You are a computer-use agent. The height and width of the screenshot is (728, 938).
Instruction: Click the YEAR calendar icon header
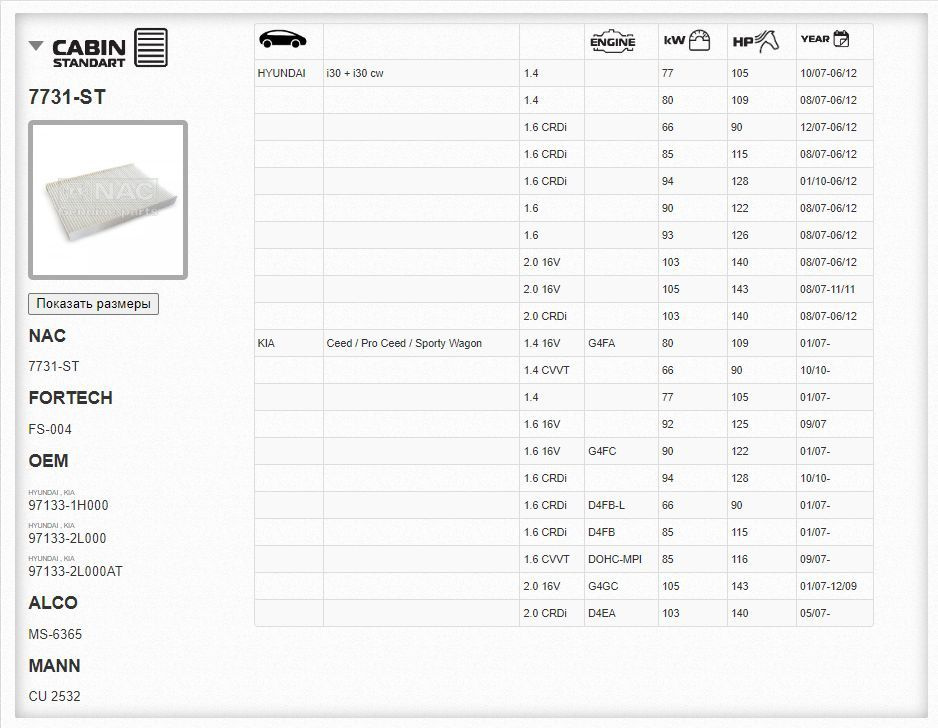825,39
